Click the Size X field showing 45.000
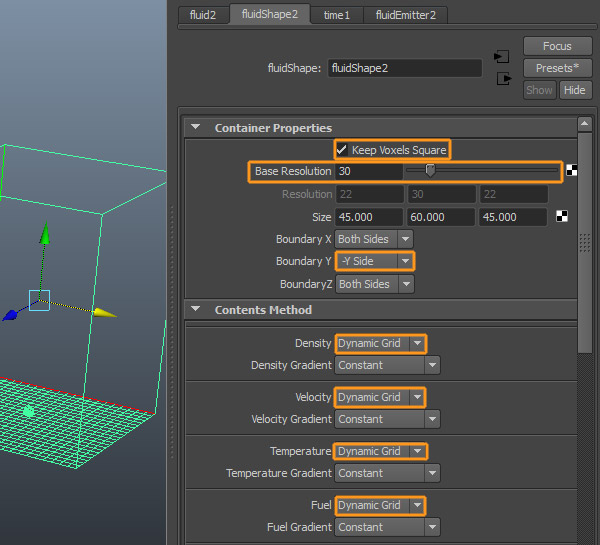 point(369,217)
